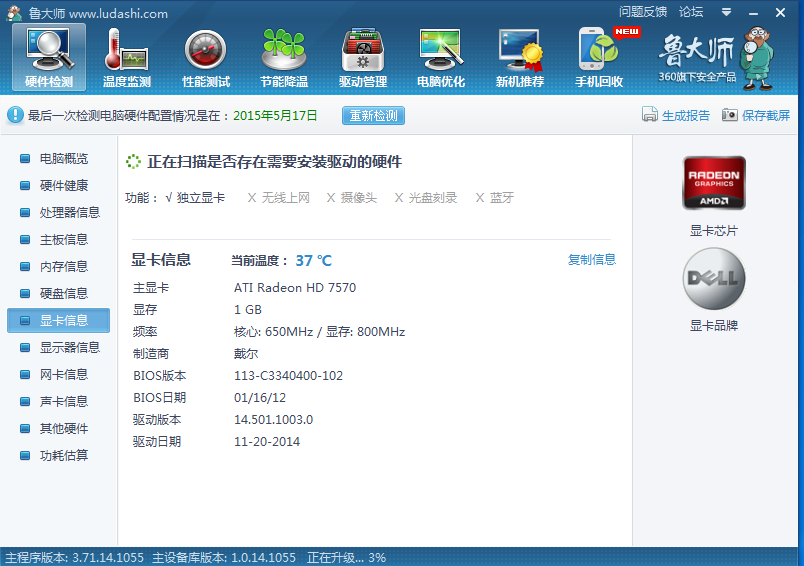Viewport: 804px width, 566px height.
Task: Open the 硬件检测 hardware detection tool
Action: [49, 58]
